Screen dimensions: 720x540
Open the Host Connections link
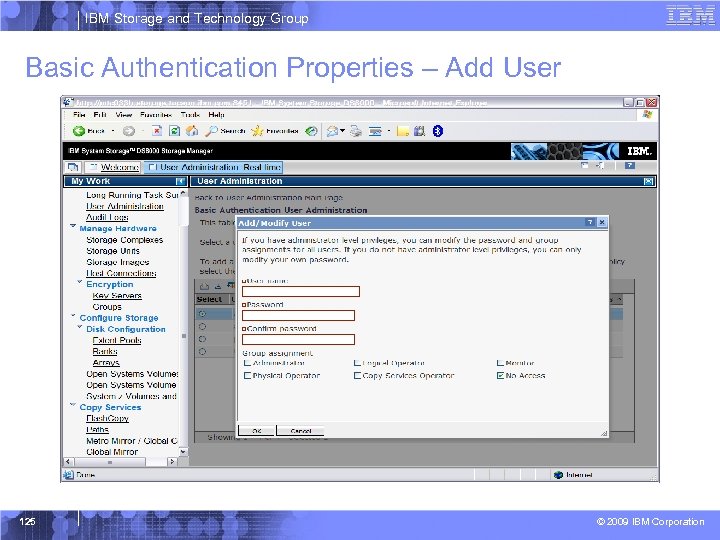121,273
